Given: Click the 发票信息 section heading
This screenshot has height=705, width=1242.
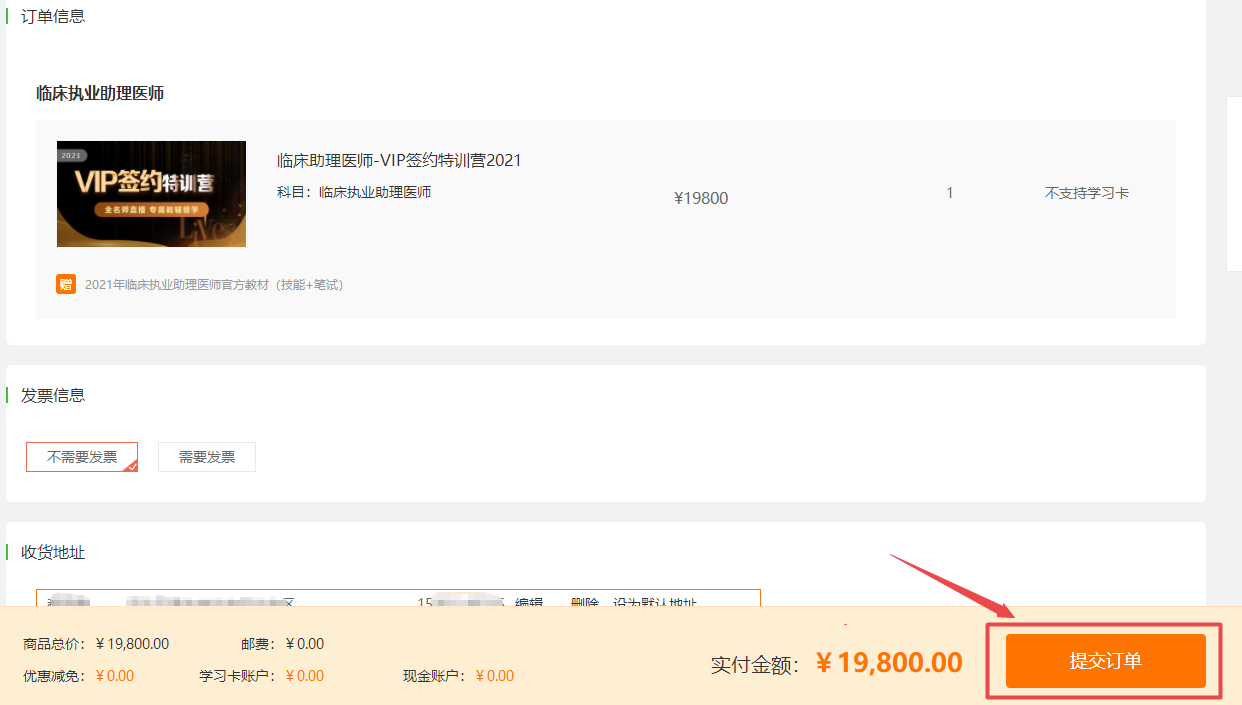Looking at the screenshot, I should pos(53,395).
